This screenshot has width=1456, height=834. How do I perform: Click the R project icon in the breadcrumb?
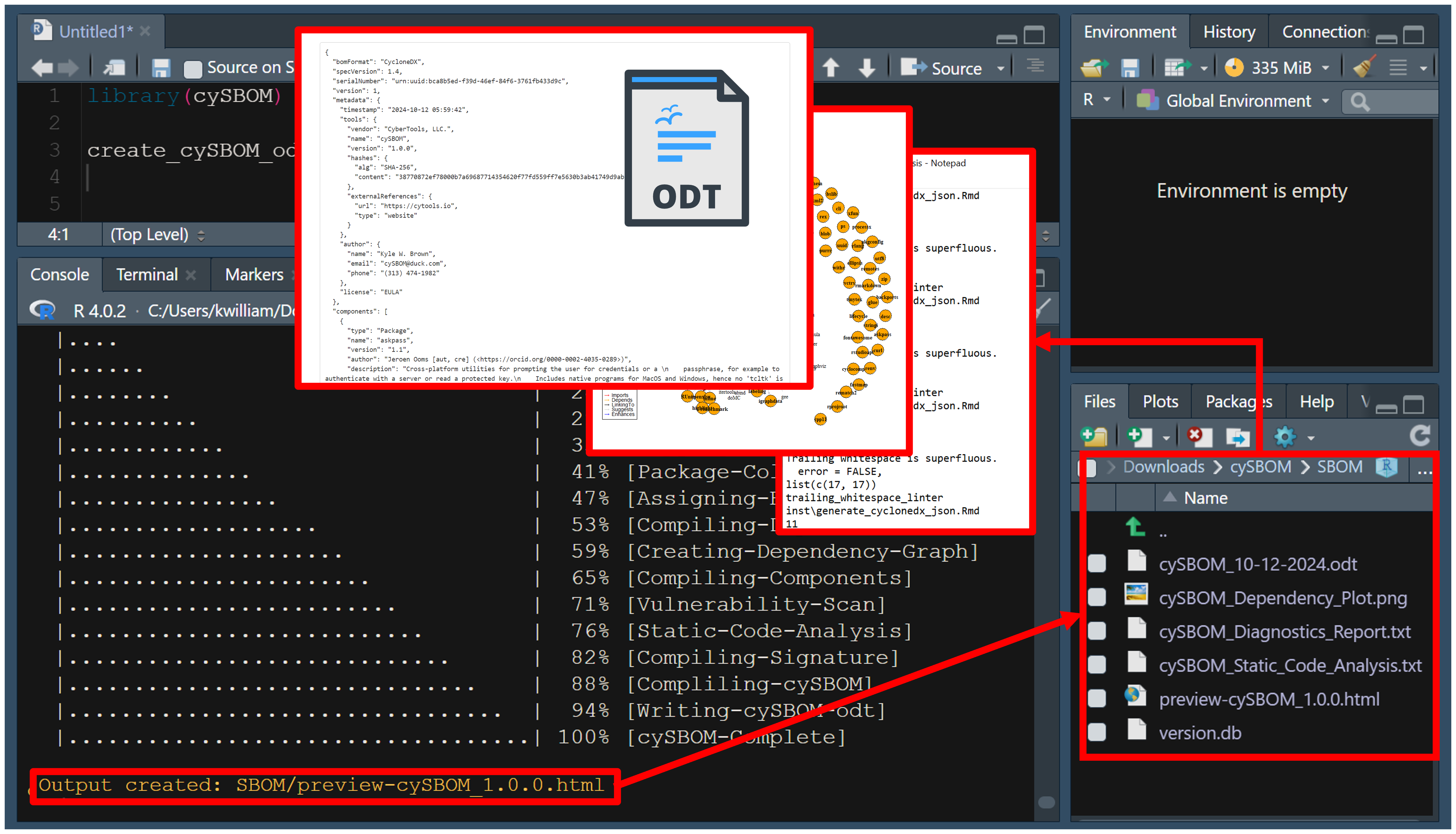1387,467
